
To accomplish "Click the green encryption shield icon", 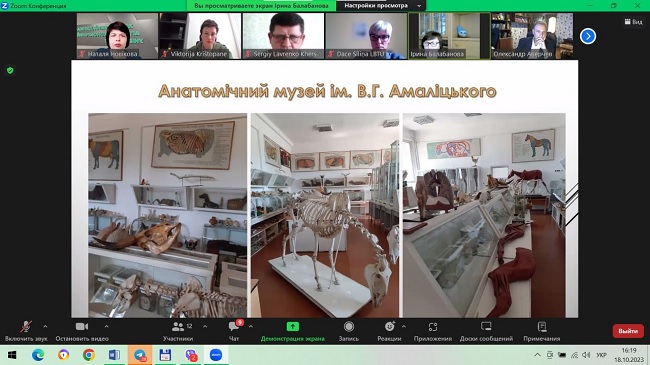I will (10, 71).
